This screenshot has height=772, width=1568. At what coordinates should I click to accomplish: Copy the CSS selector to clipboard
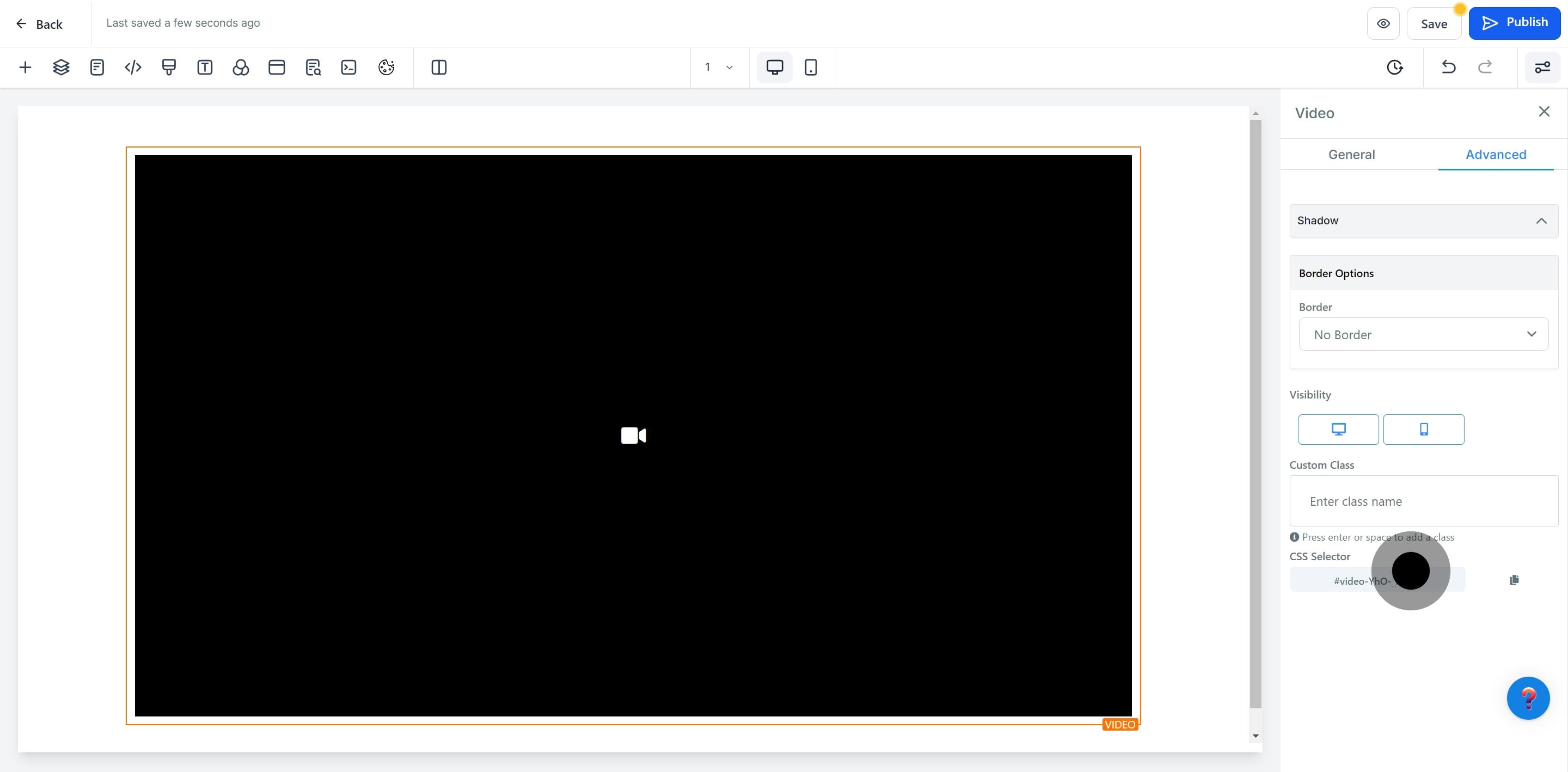[x=1514, y=580]
